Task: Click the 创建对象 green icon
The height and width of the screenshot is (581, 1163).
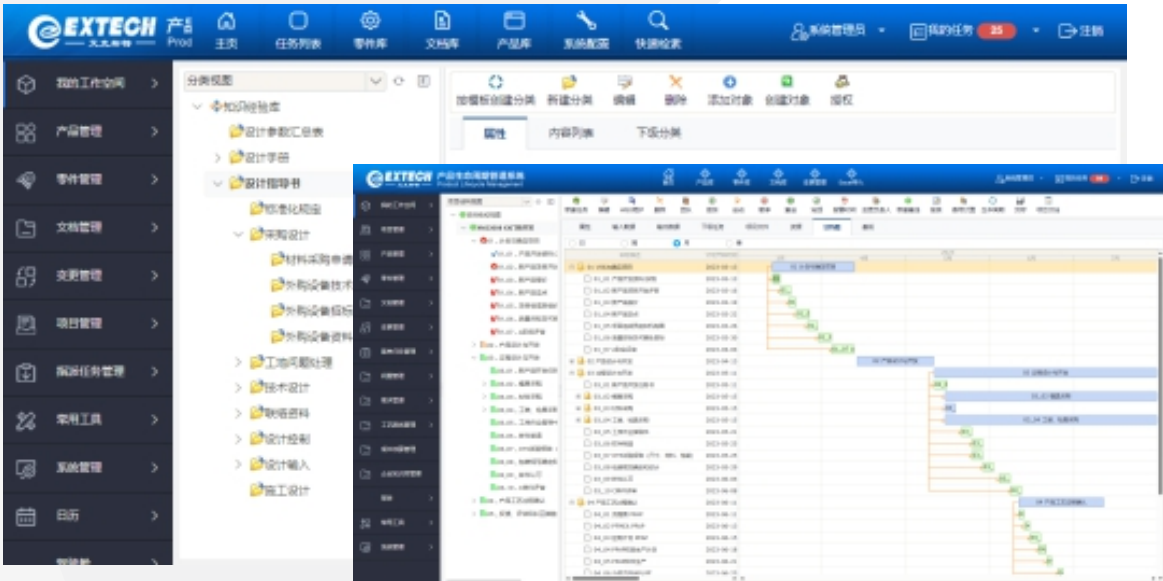Action: tap(786, 83)
